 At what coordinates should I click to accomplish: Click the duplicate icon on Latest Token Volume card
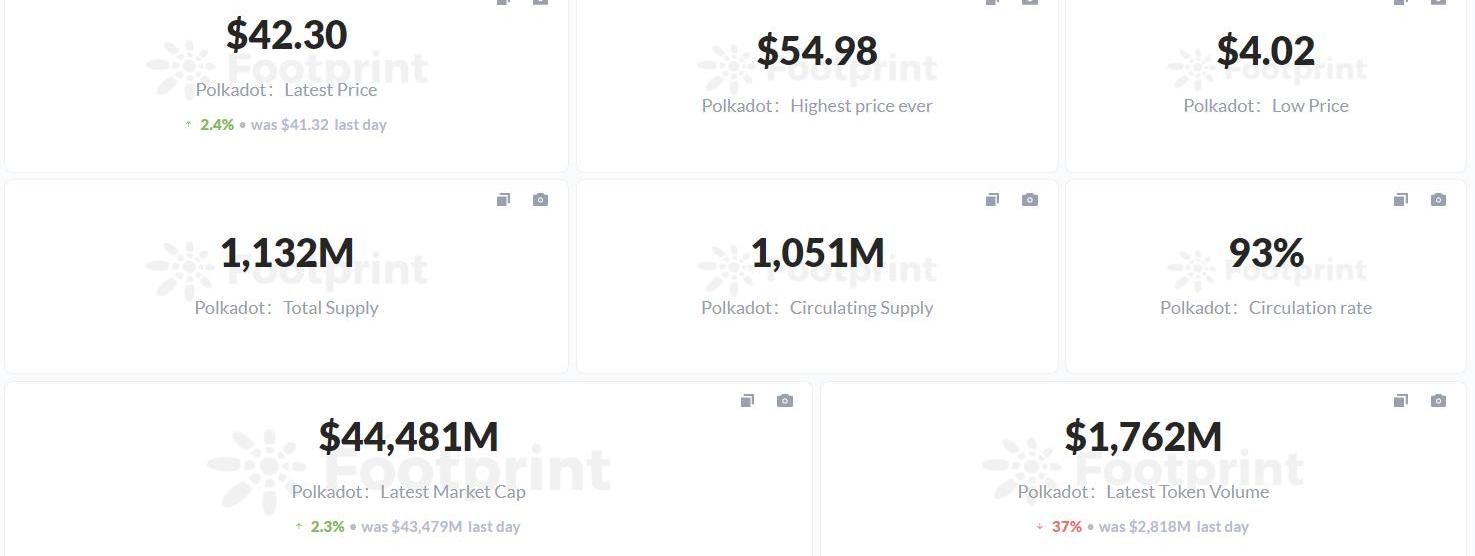(x=1400, y=401)
